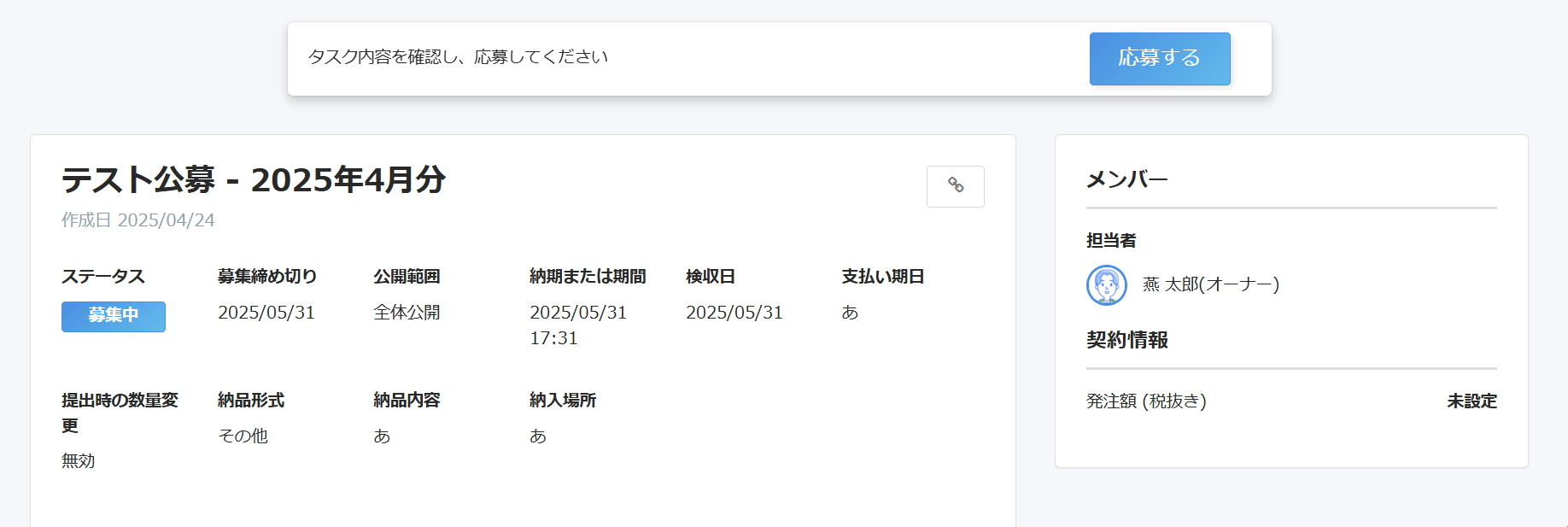This screenshot has height=527, width=1568.
Task: Select the 募集中 status badge
Action: (x=114, y=316)
